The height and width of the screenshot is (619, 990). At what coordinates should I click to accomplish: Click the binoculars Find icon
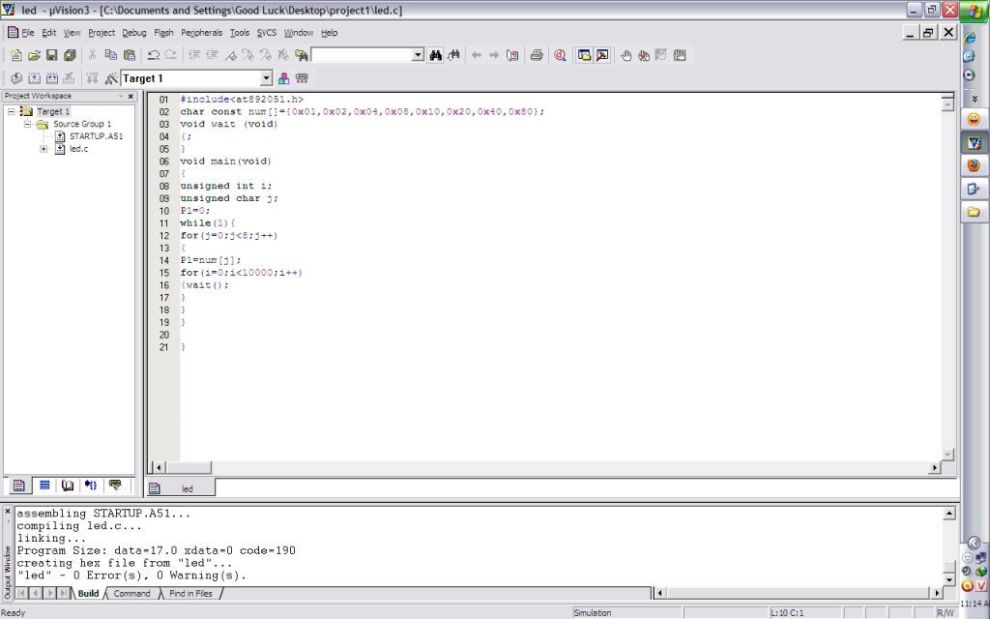[436, 56]
